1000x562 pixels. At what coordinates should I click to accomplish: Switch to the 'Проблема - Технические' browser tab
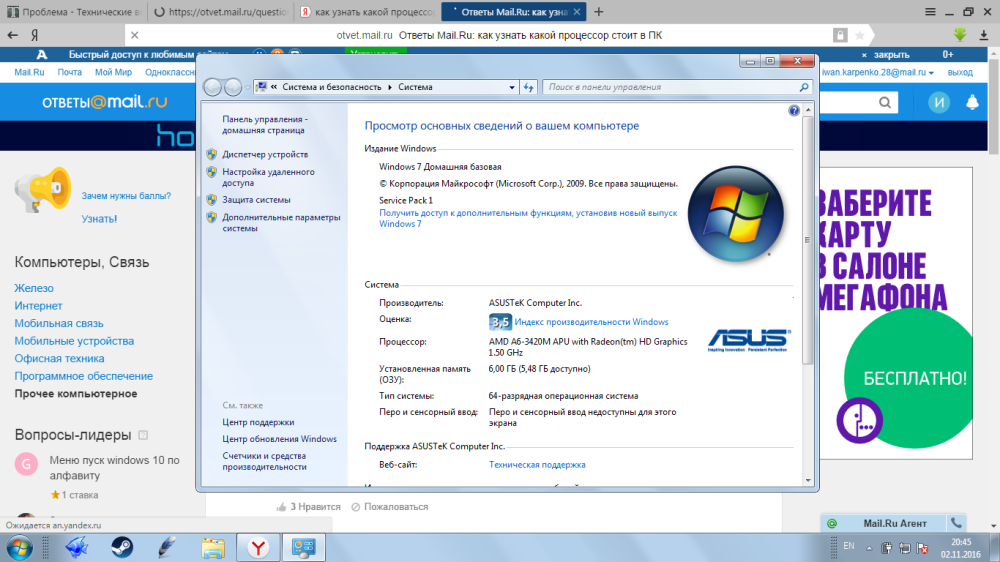[73, 12]
